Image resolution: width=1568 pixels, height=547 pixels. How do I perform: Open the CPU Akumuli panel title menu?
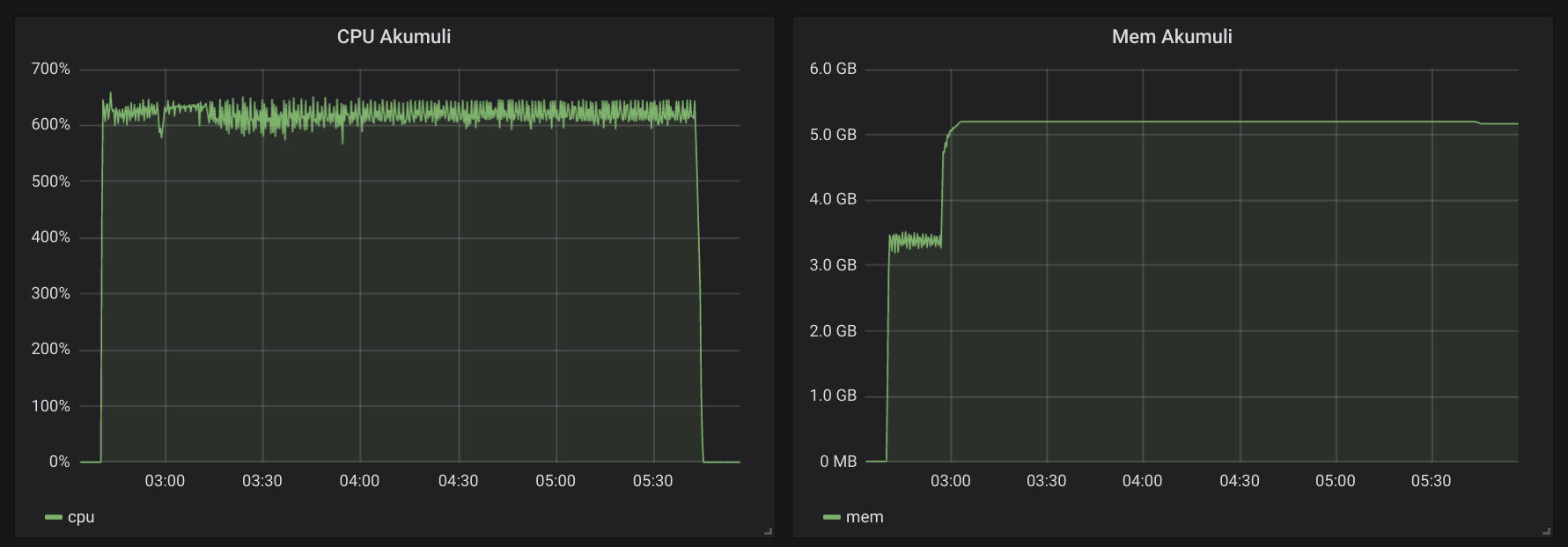coord(394,36)
